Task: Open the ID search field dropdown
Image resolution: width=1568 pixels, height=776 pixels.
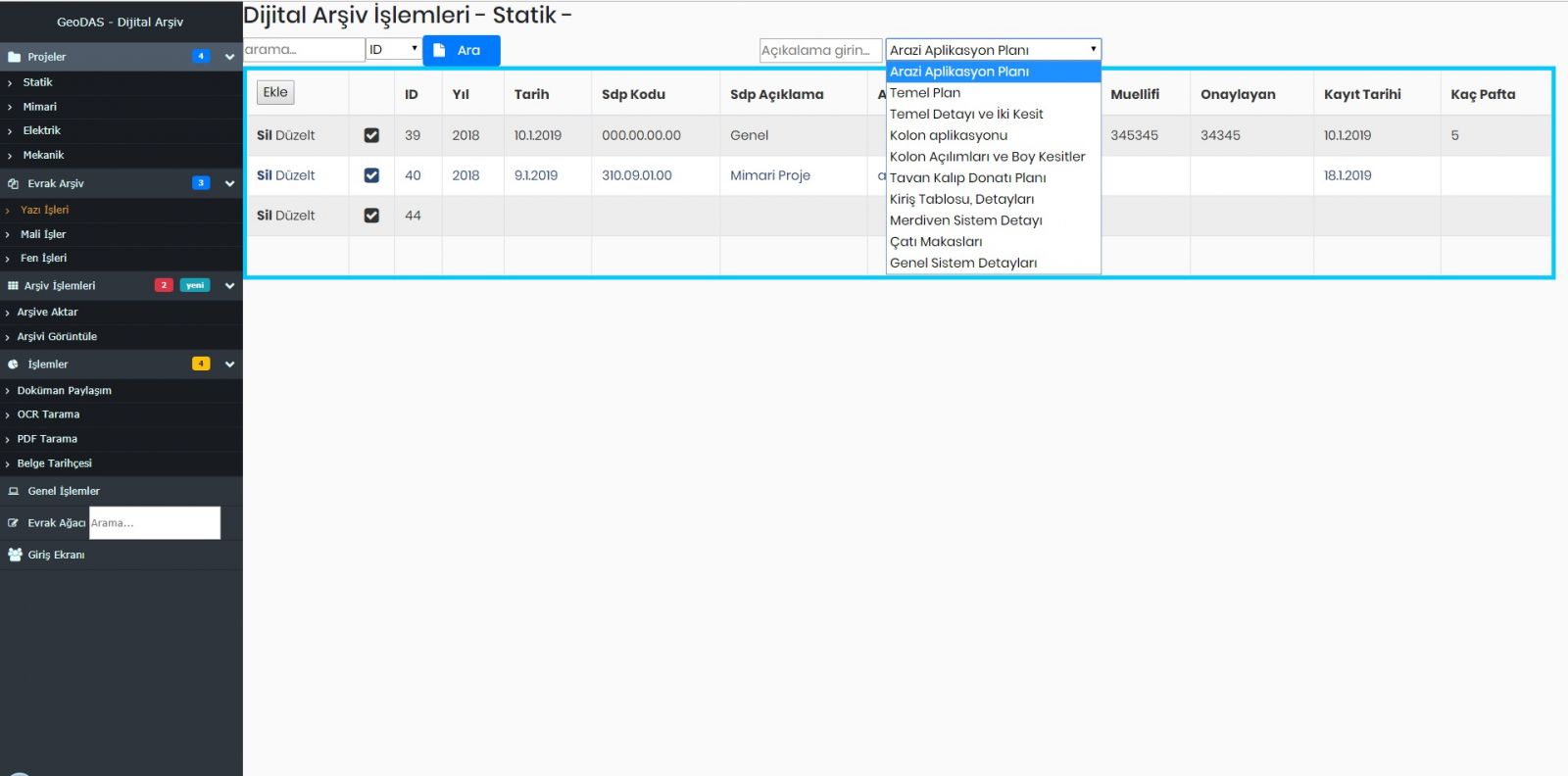Action: 393,49
